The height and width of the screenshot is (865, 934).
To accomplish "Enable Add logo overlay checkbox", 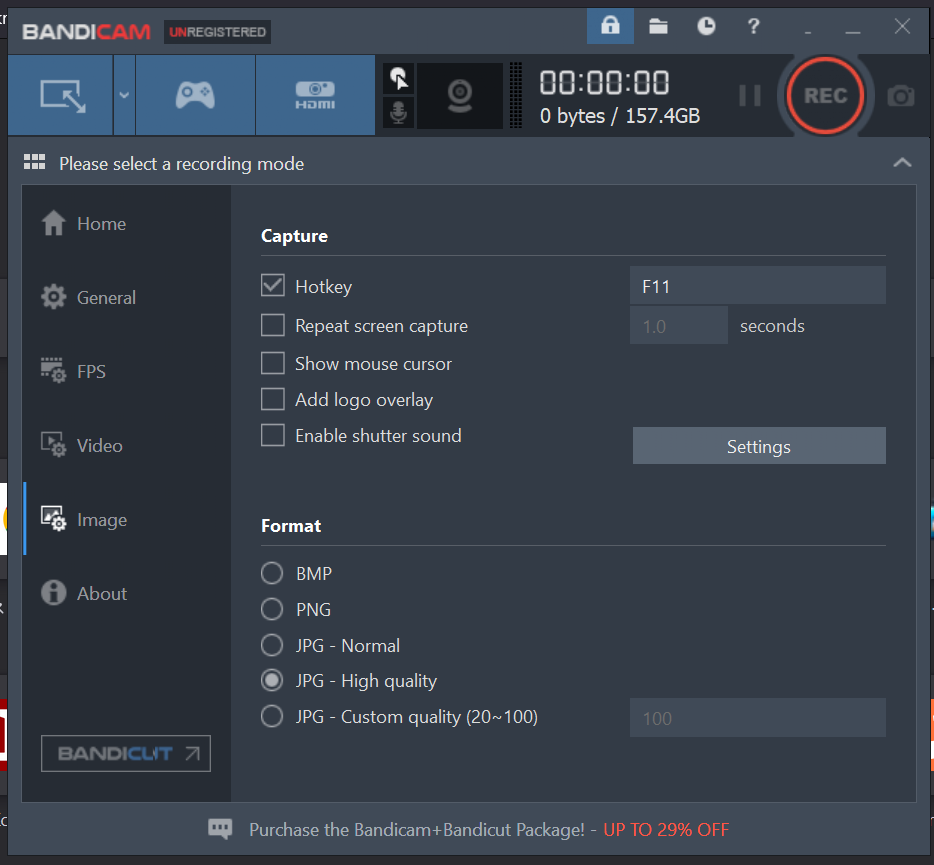I will coord(273,399).
